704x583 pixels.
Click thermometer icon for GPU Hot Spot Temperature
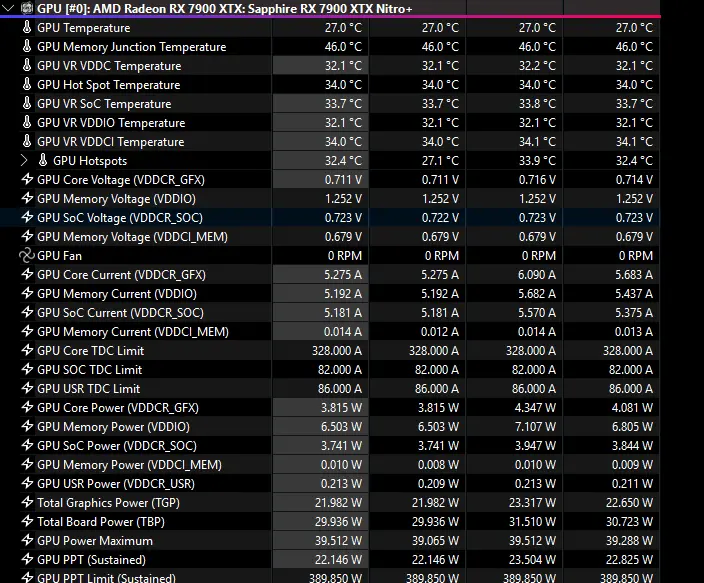(x=27, y=84)
